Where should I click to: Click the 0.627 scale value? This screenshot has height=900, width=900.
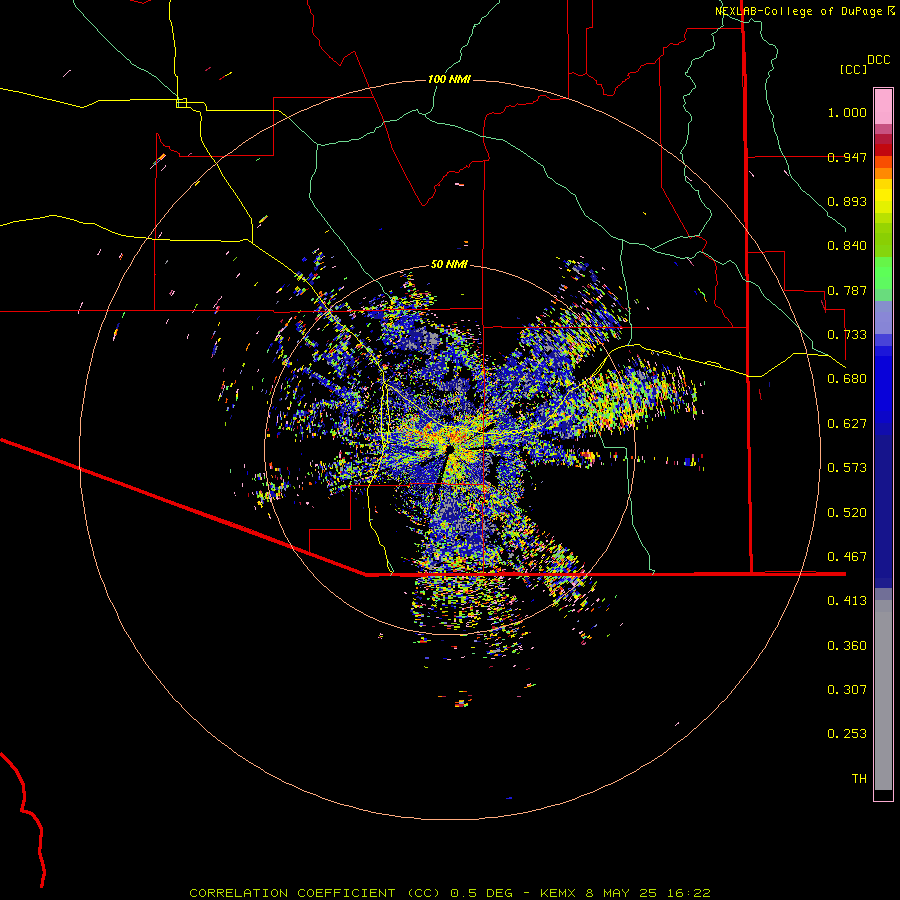847,424
